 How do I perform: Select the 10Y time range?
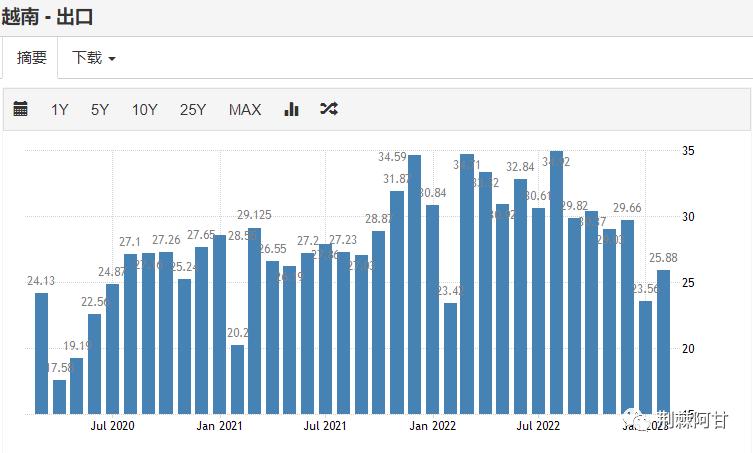[x=145, y=110]
